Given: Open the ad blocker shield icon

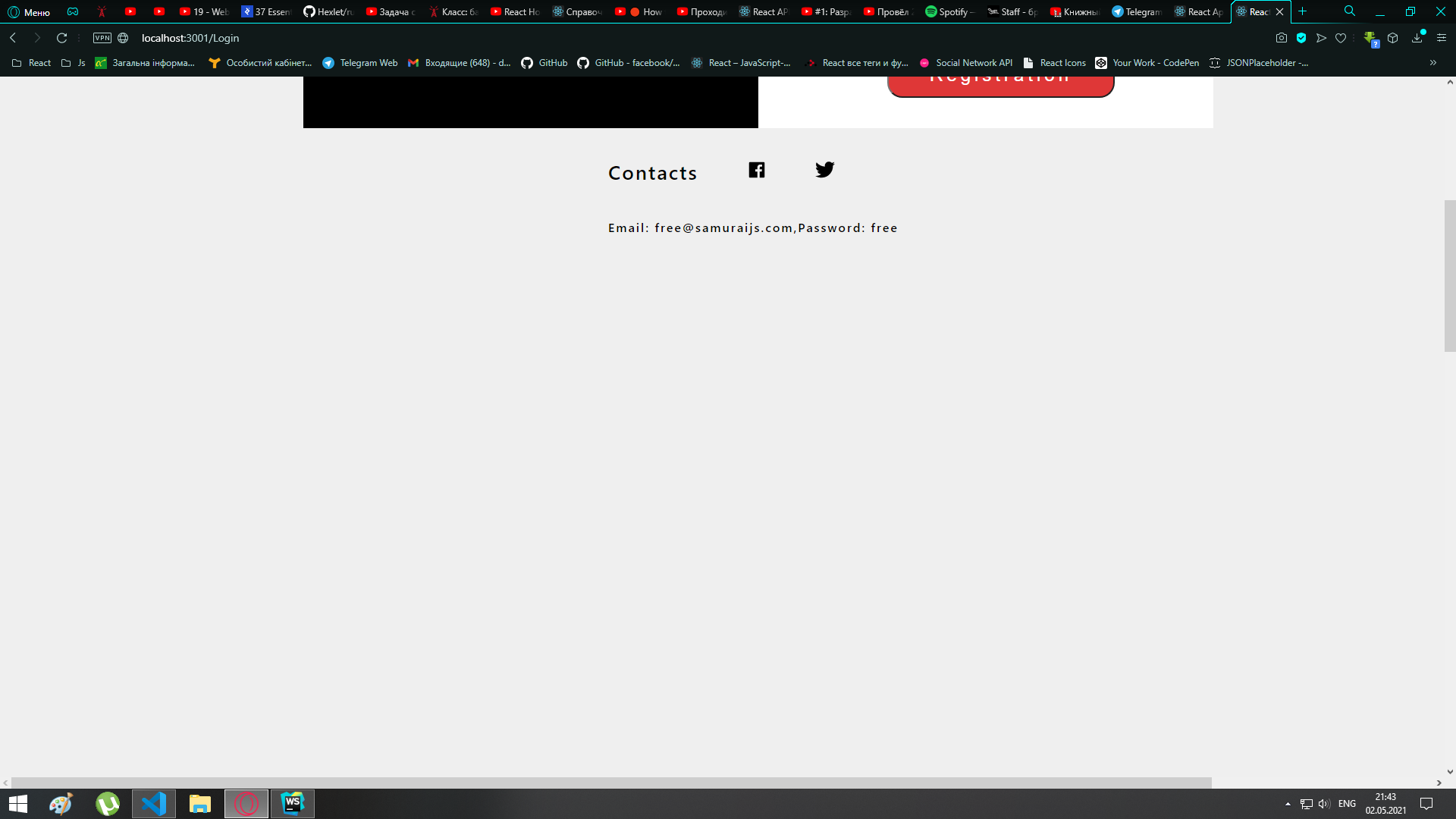Looking at the screenshot, I should (1301, 38).
